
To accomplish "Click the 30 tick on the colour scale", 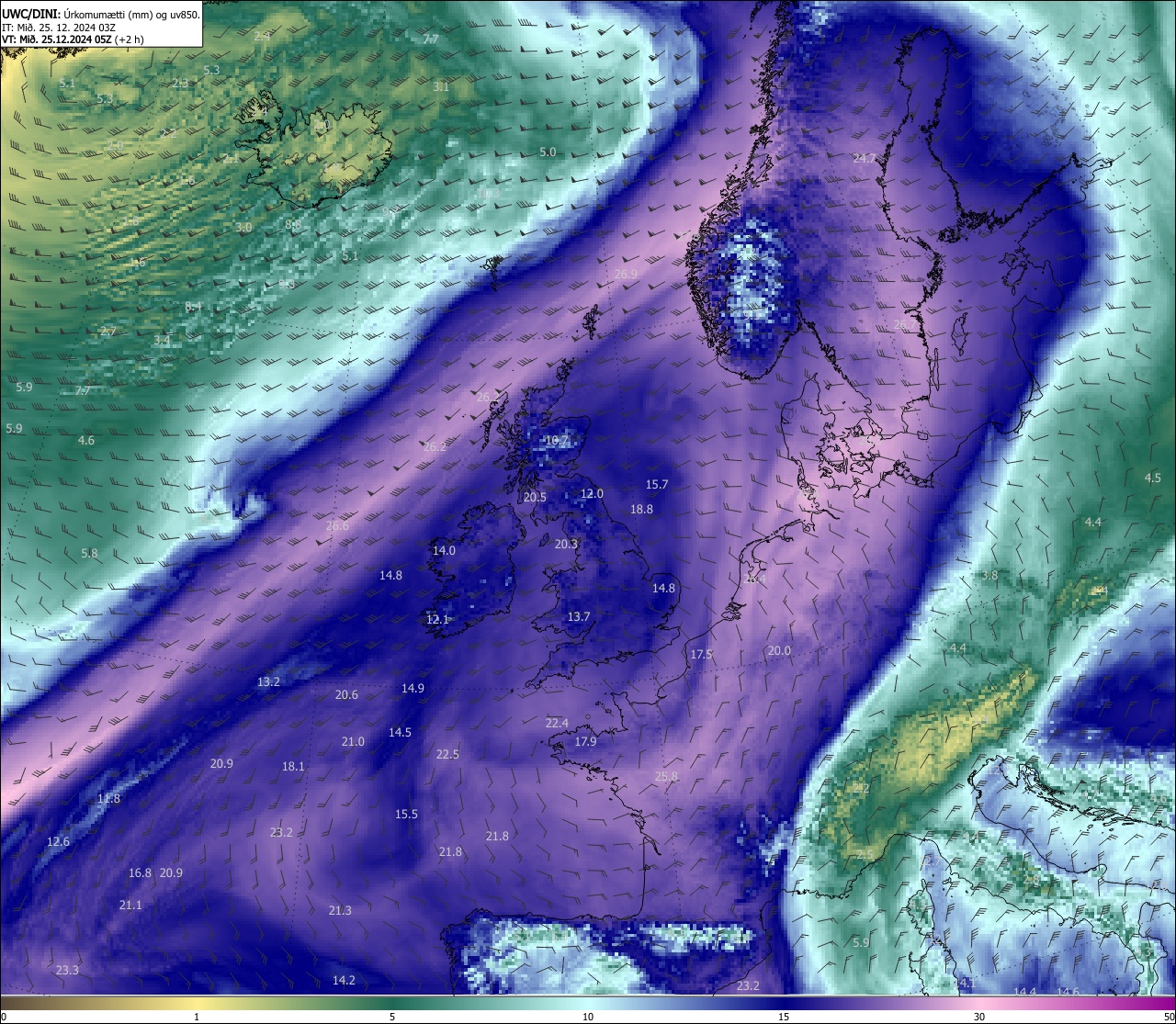I will coord(979,1016).
